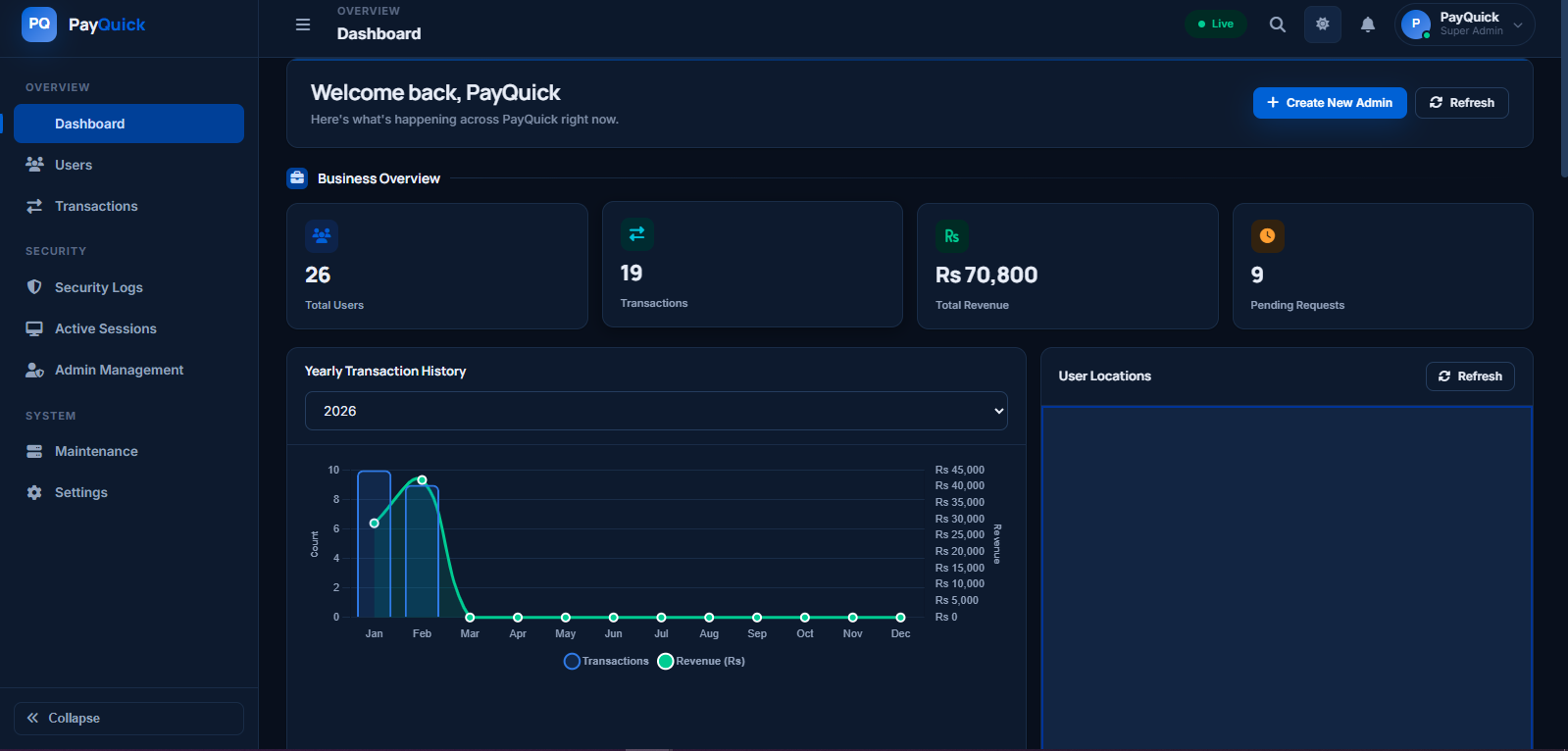Open the Dashboard menu item
Screen dimensions: 1568x751
128,124
